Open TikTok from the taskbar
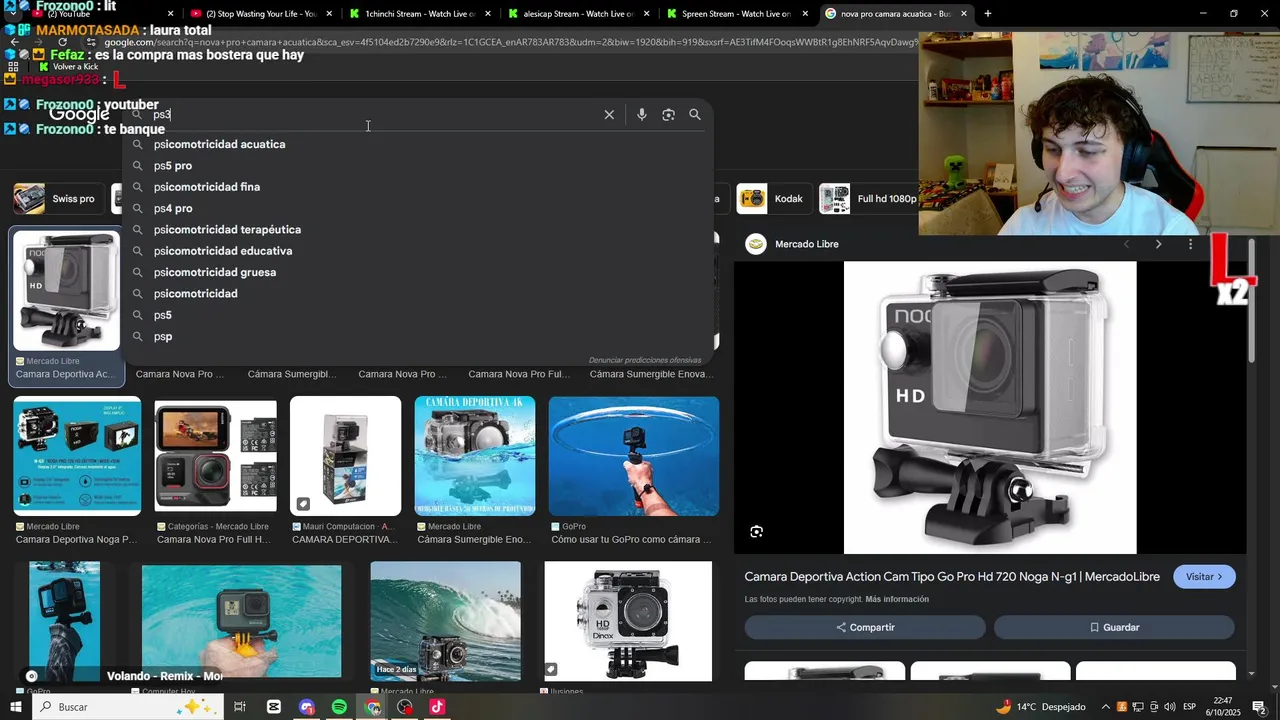 [x=437, y=707]
